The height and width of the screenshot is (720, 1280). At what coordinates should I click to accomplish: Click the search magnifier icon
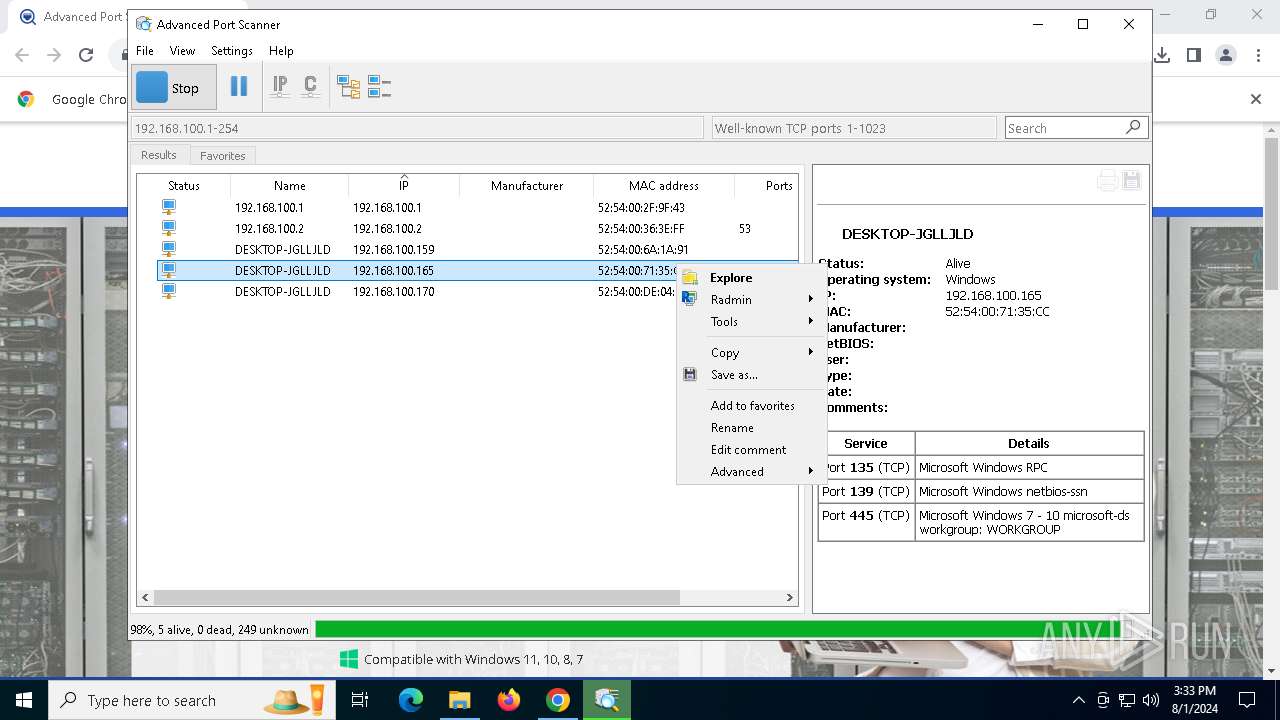[x=1133, y=127]
